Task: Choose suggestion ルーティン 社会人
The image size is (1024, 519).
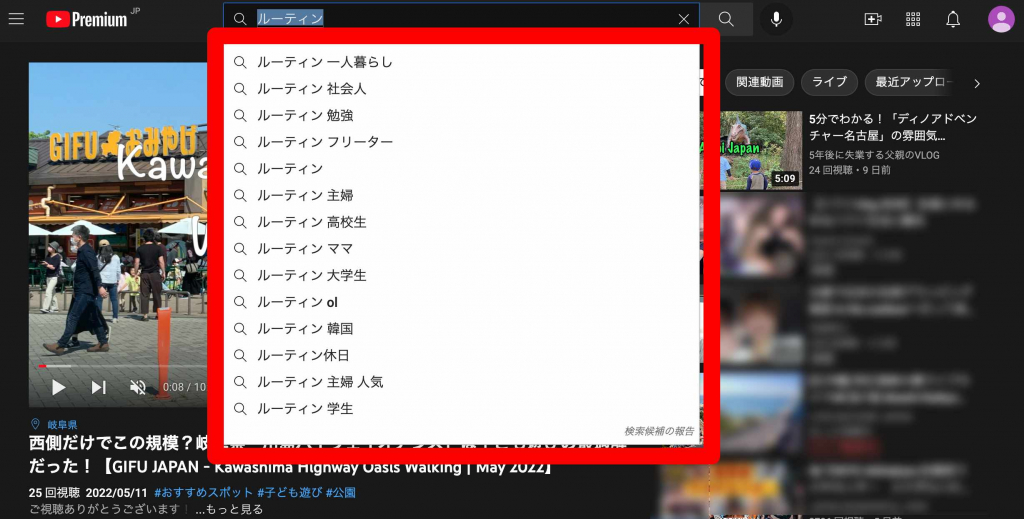Action: 311,89
